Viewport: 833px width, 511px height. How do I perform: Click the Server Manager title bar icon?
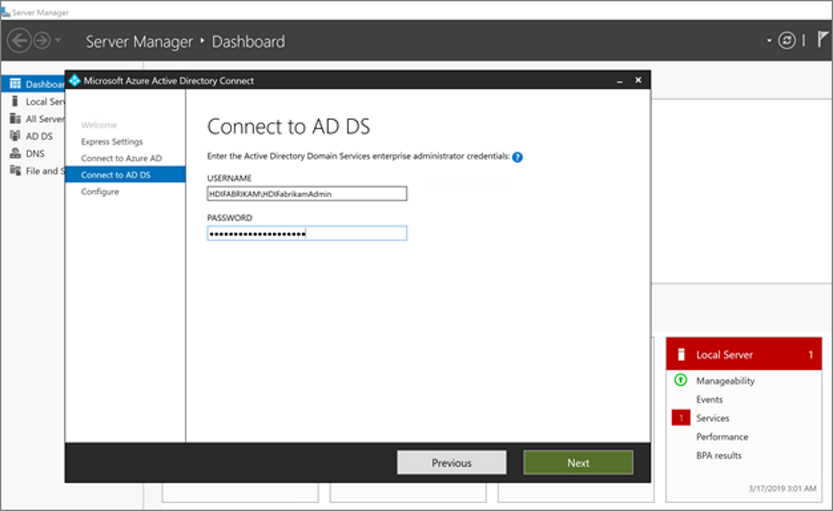pyautogui.click(x=6, y=12)
